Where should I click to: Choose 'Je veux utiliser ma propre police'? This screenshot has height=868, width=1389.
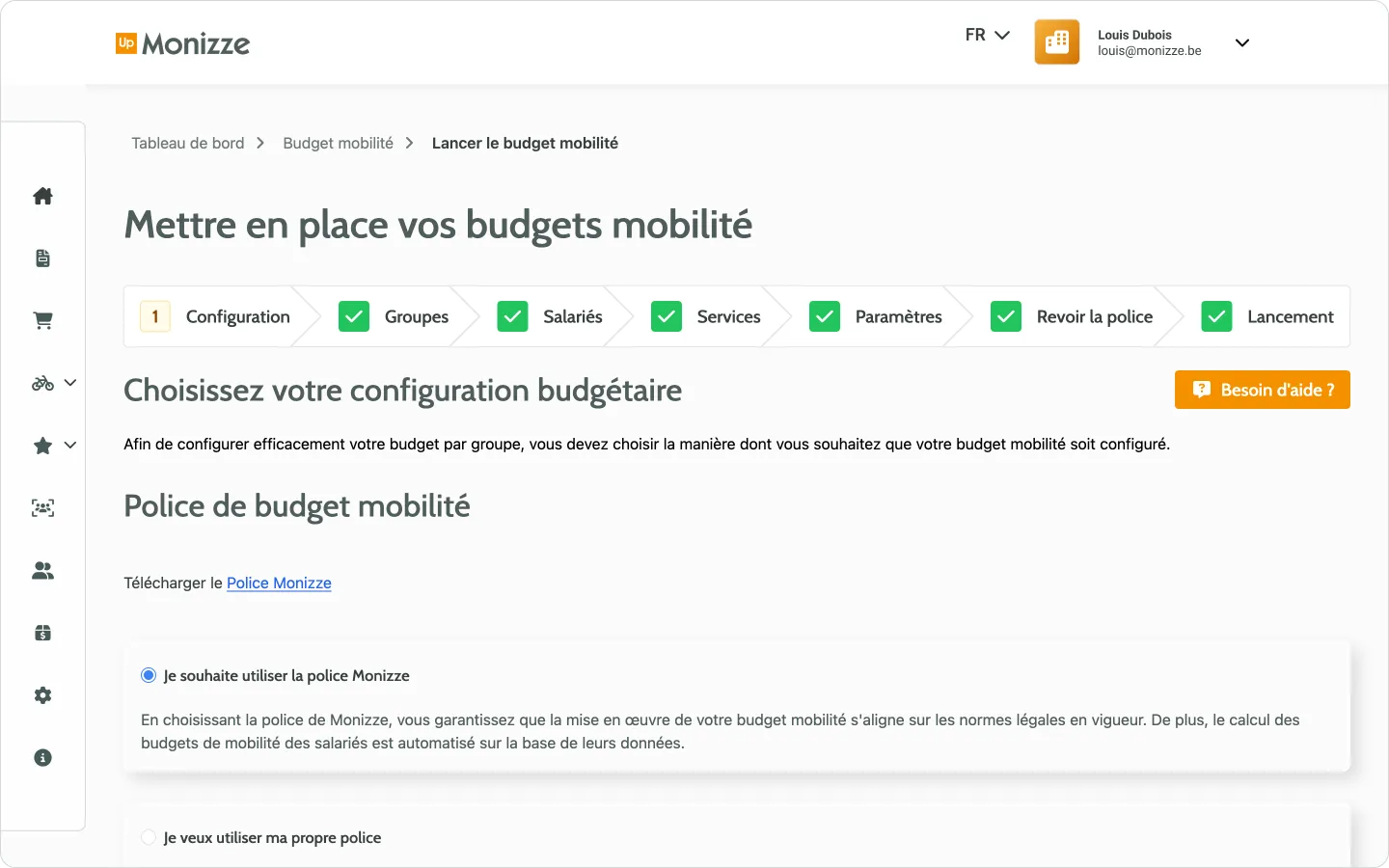coord(148,837)
